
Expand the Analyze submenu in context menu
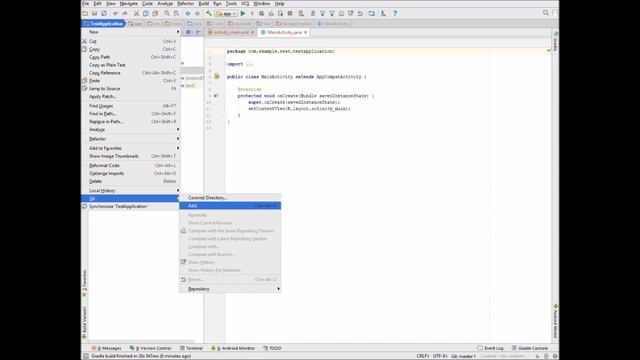pyautogui.click(x=131, y=129)
